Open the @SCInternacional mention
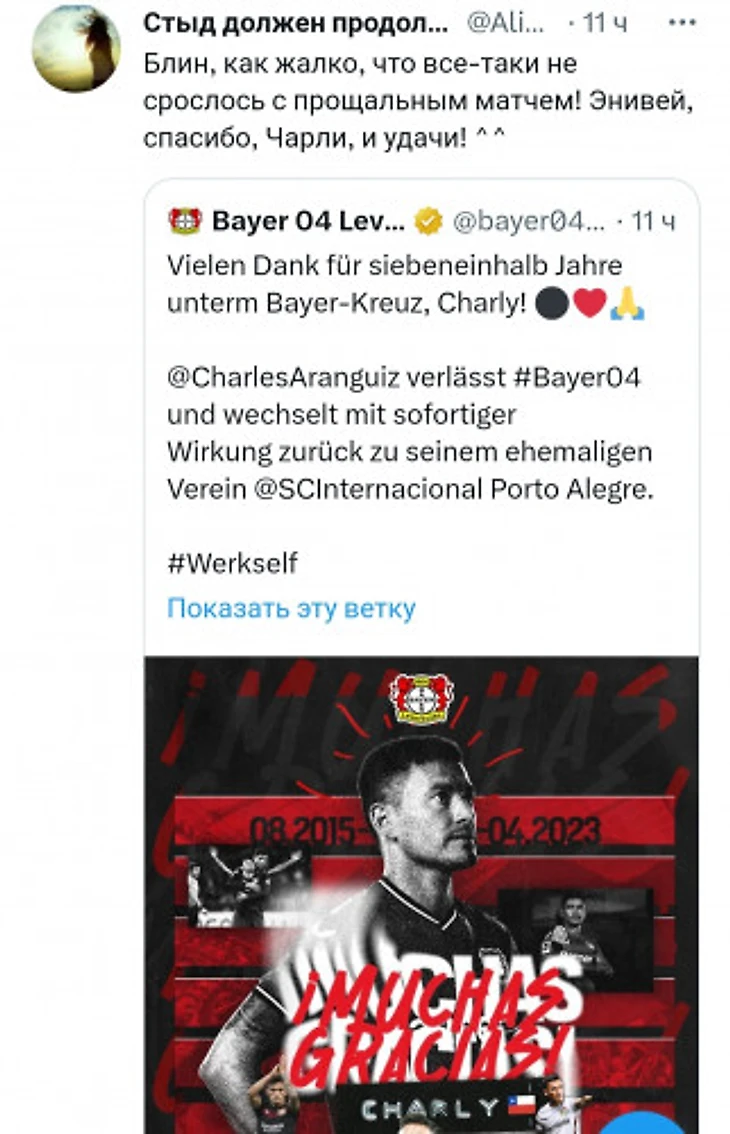Image resolution: width=730 pixels, height=1134 pixels. pyautogui.click(x=368, y=490)
